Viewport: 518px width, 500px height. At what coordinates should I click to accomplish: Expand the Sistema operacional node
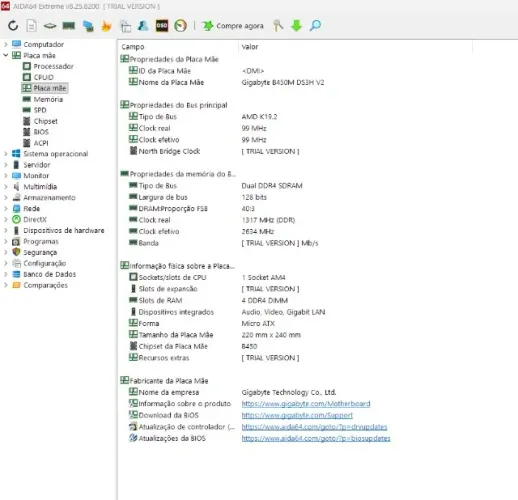click(x=6, y=154)
